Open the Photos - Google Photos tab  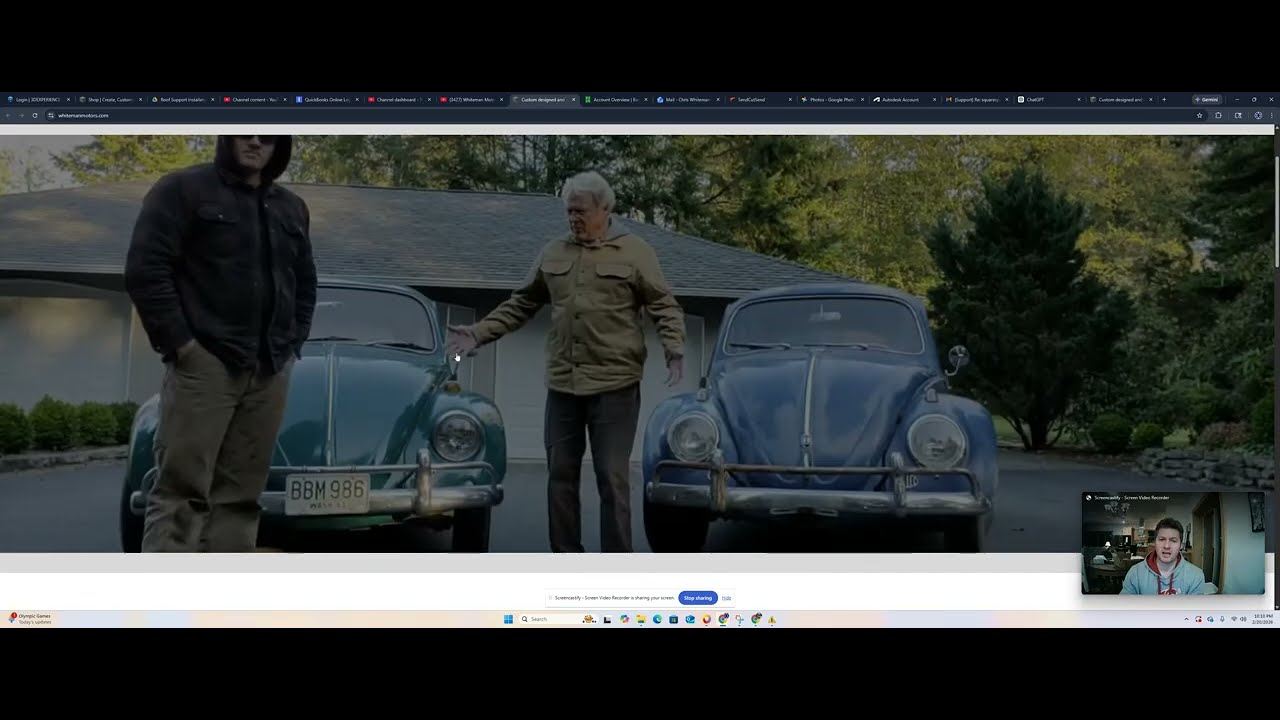point(832,100)
